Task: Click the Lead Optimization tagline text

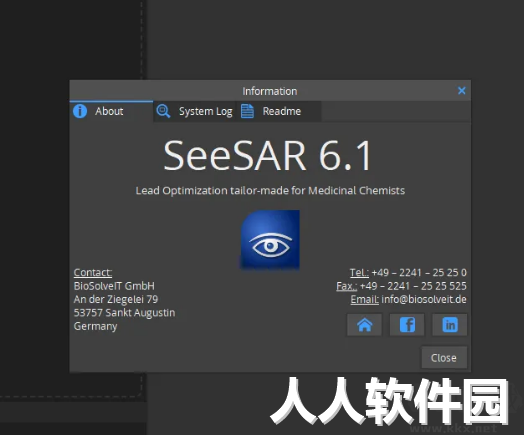Action: [270, 190]
